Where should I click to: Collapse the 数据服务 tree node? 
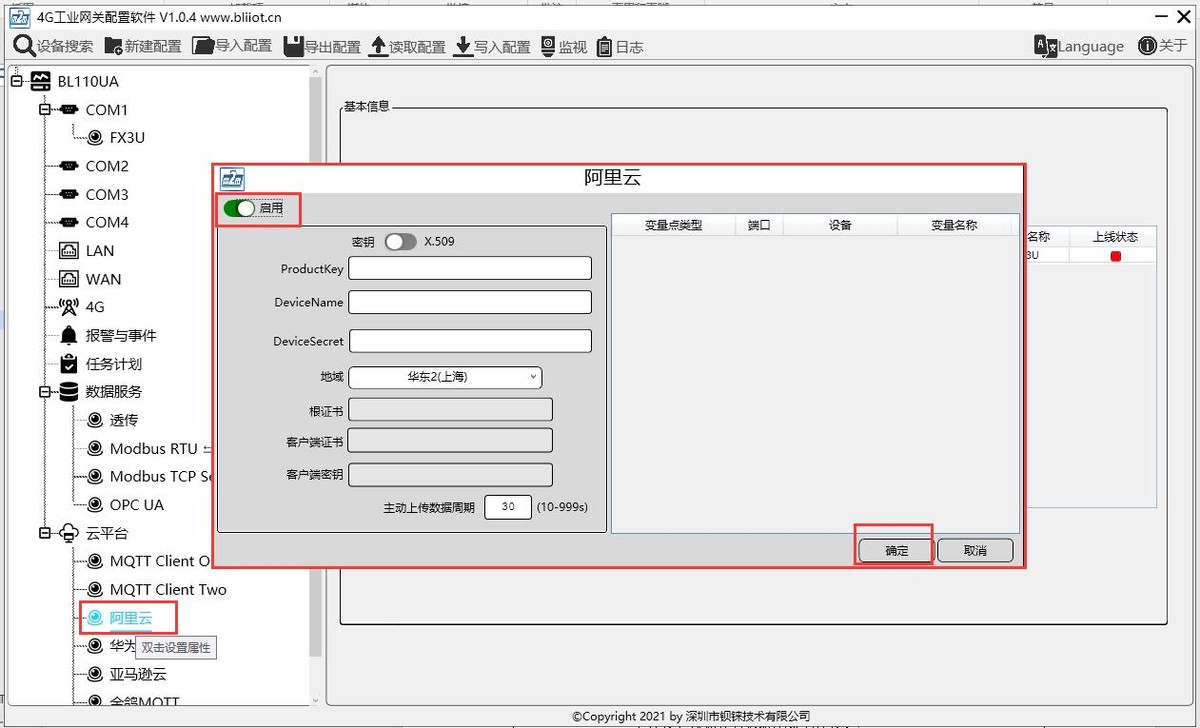pyautogui.click(x=44, y=392)
